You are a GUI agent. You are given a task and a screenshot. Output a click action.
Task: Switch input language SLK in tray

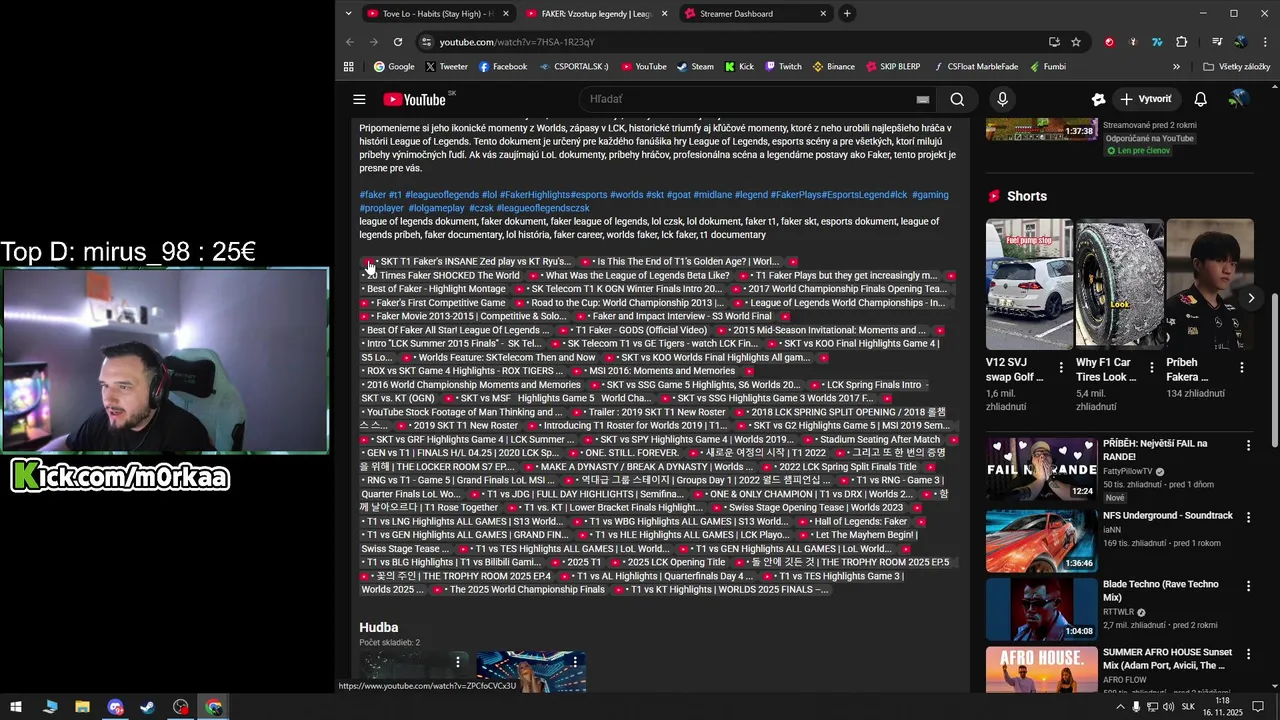coord(1189,707)
